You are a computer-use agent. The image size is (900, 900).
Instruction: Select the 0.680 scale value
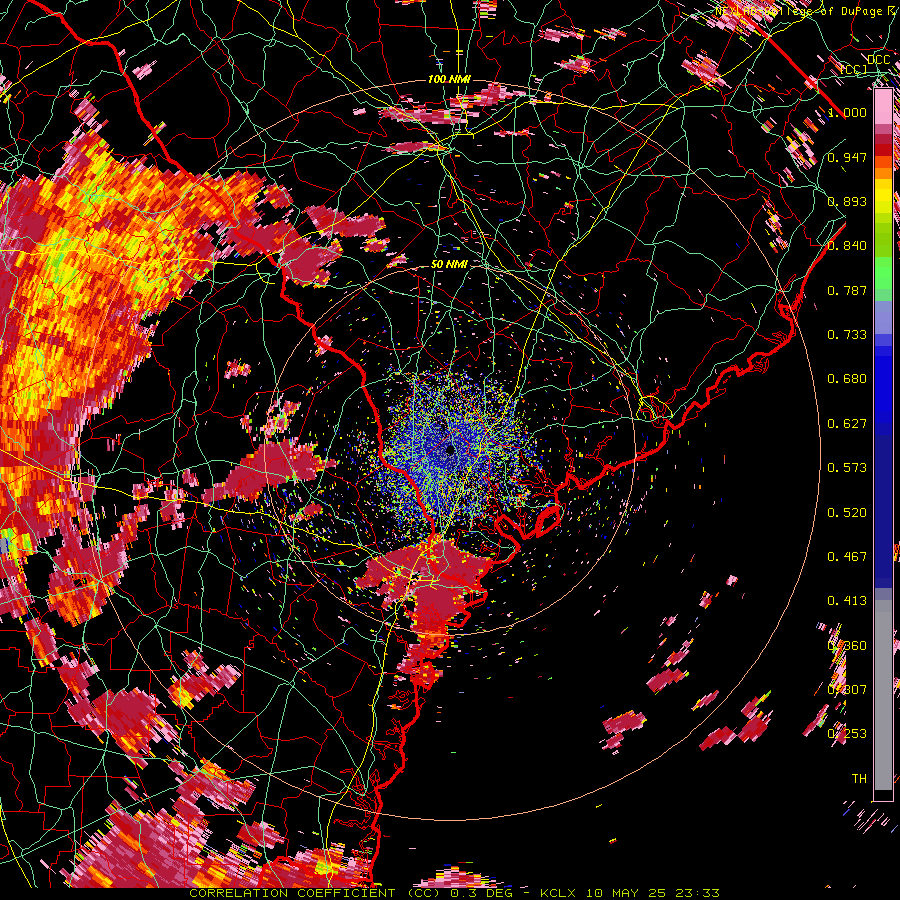pos(847,379)
